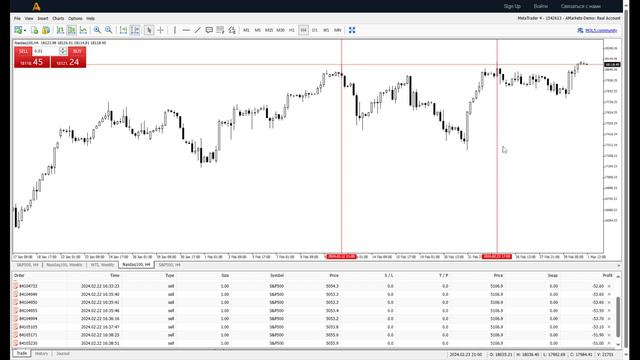640x360 pixels.
Task: Click the volume stepper arrows
Action: (x=63, y=51)
